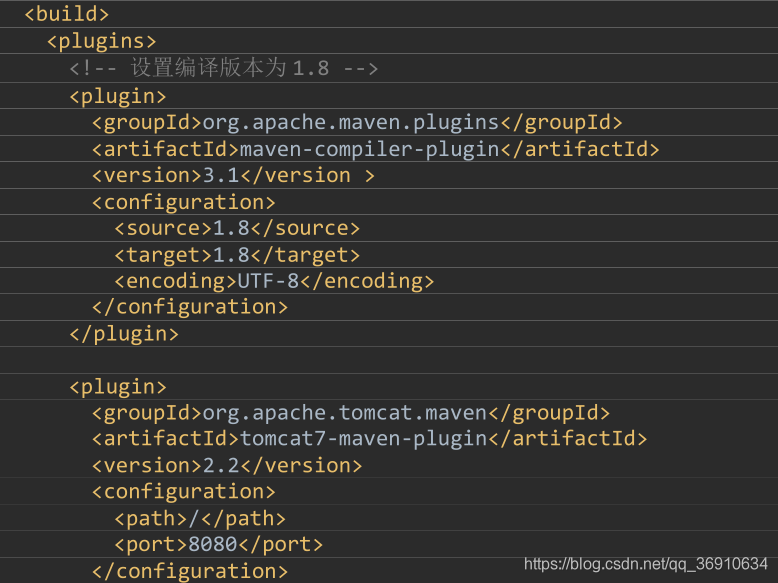
Task: Click the artifactId maven-compiler-plugin line
Action: point(376,149)
